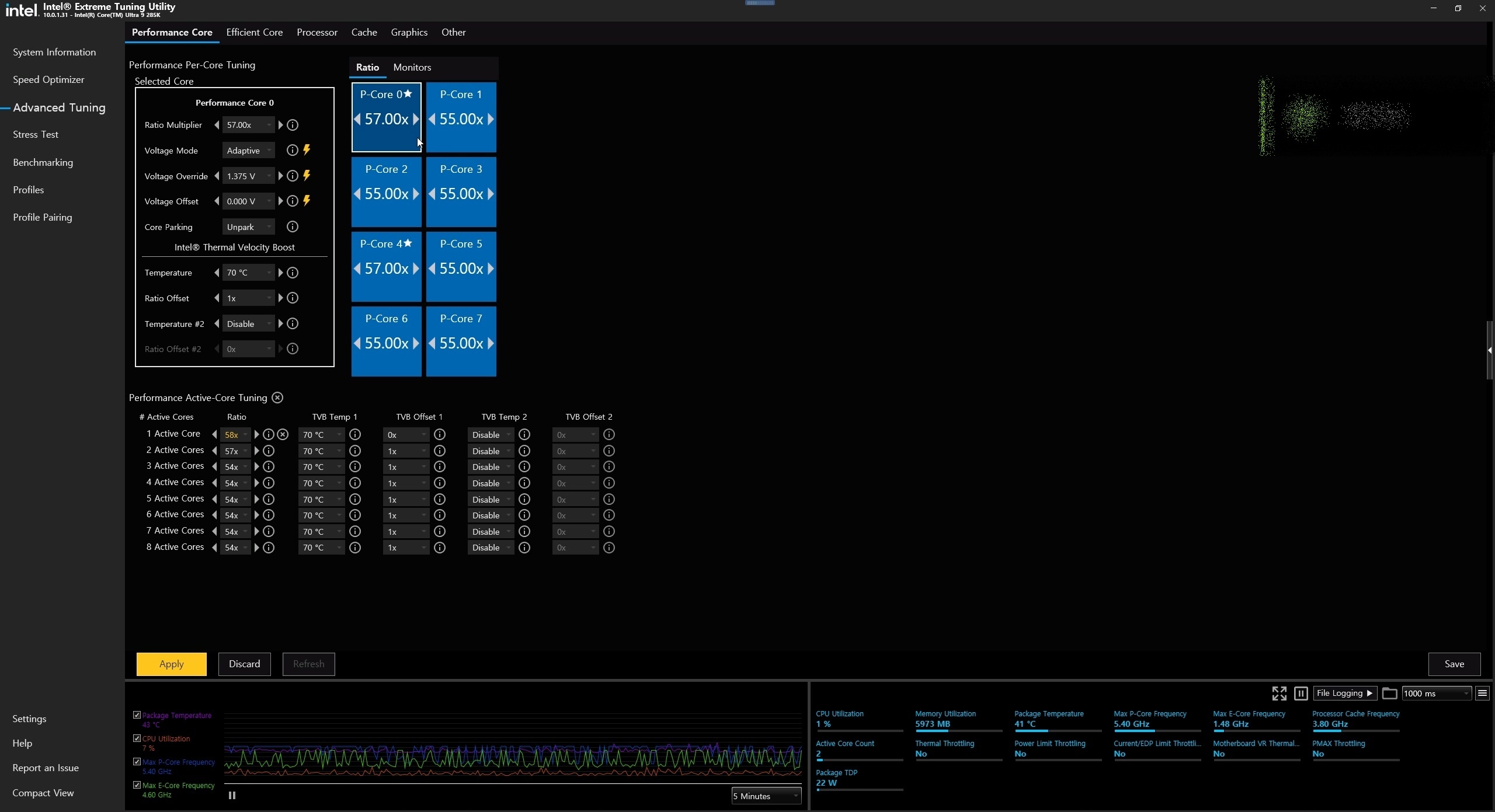Open Speed Optimizer in the sidebar
The image size is (1495, 812).
click(x=48, y=79)
